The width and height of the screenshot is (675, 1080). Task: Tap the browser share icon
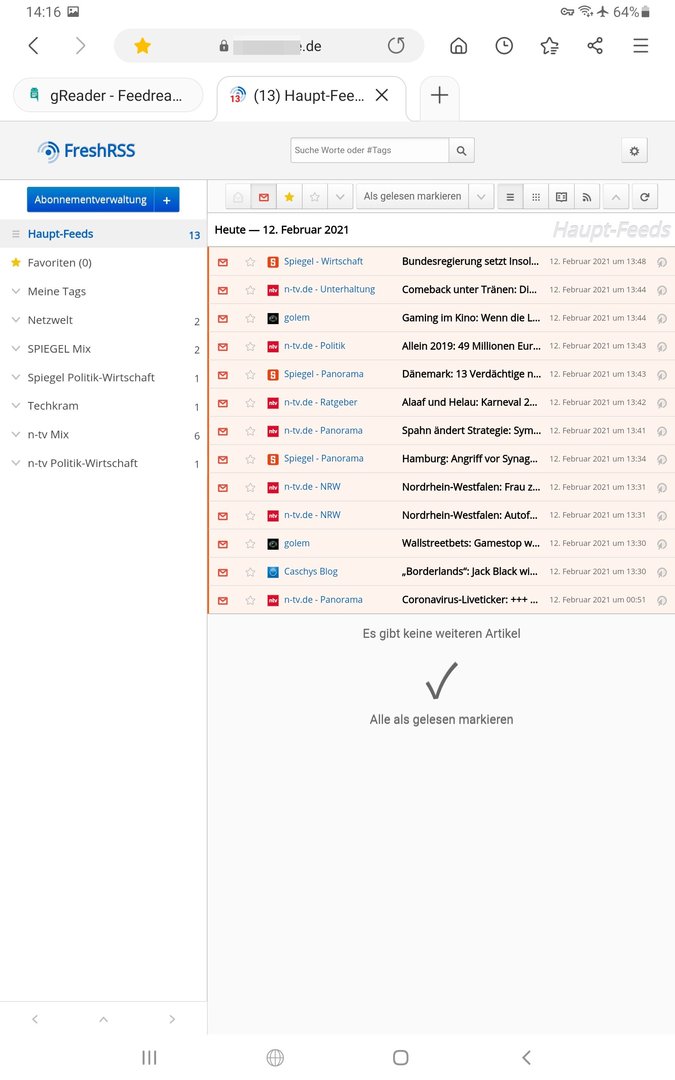595,46
